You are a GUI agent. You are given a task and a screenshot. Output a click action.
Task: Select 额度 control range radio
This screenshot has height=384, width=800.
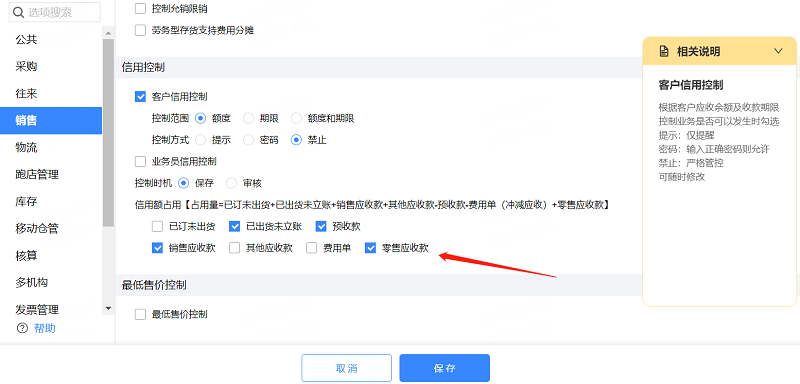pos(200,118)
